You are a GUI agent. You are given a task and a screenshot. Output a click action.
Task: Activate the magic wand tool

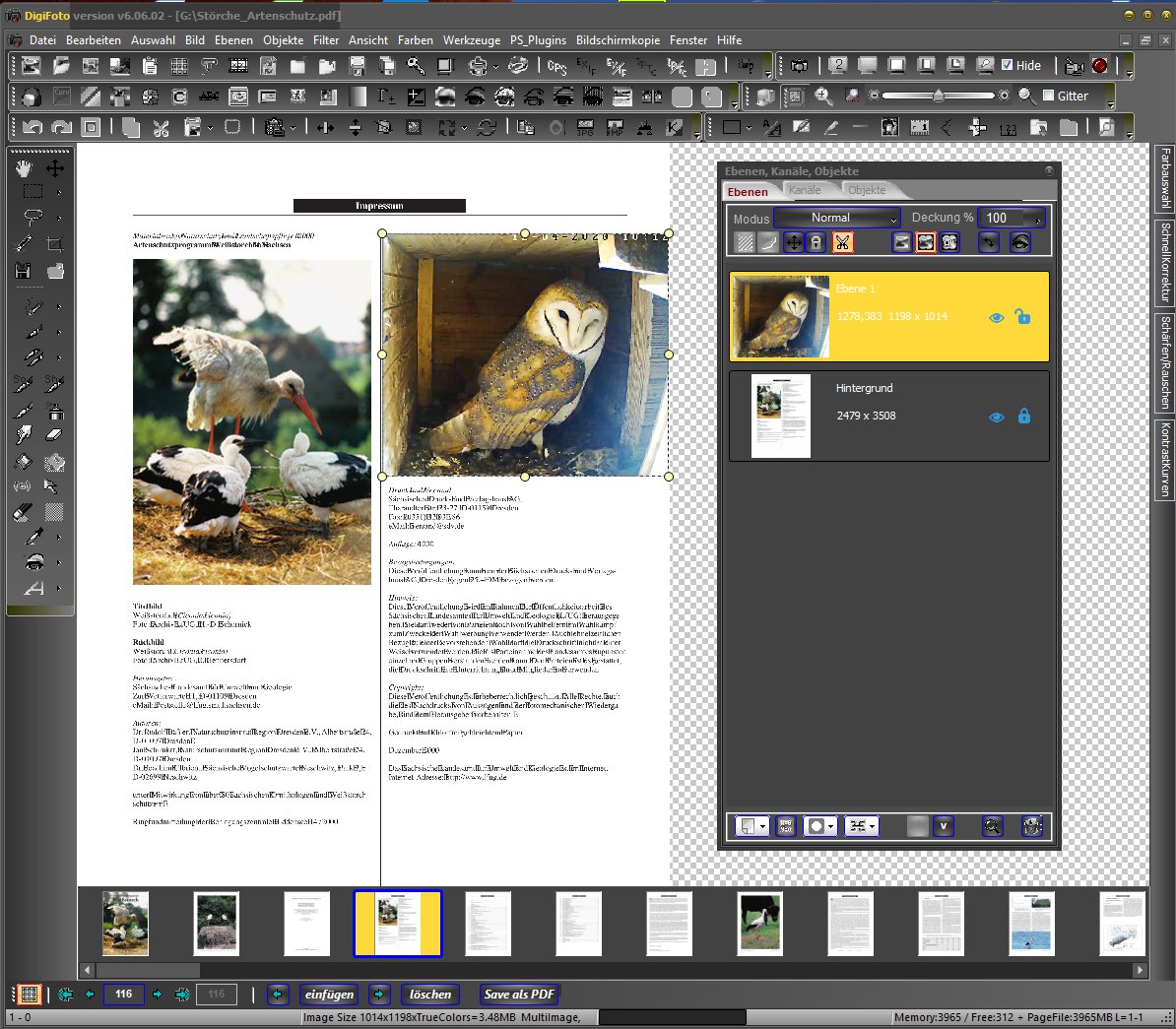[24, 243]
